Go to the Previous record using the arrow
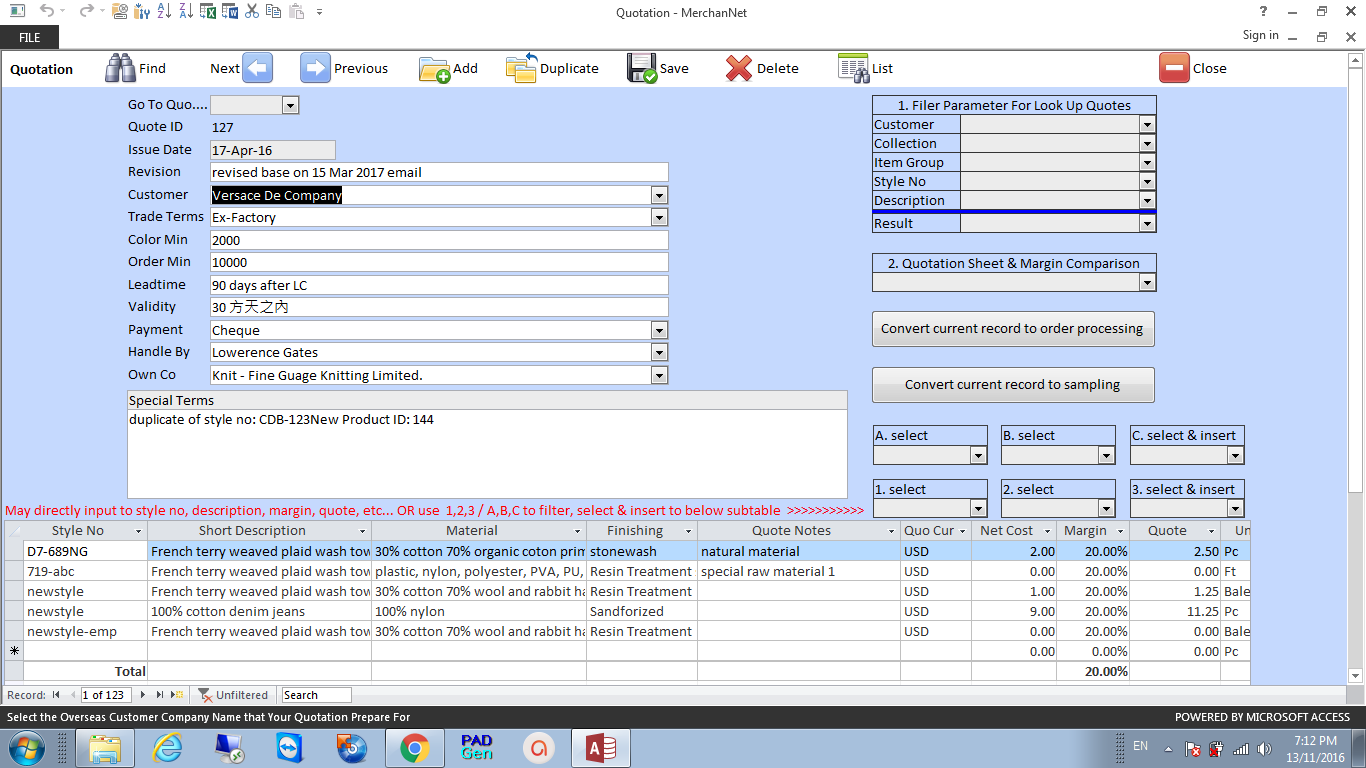 [315, 67]
